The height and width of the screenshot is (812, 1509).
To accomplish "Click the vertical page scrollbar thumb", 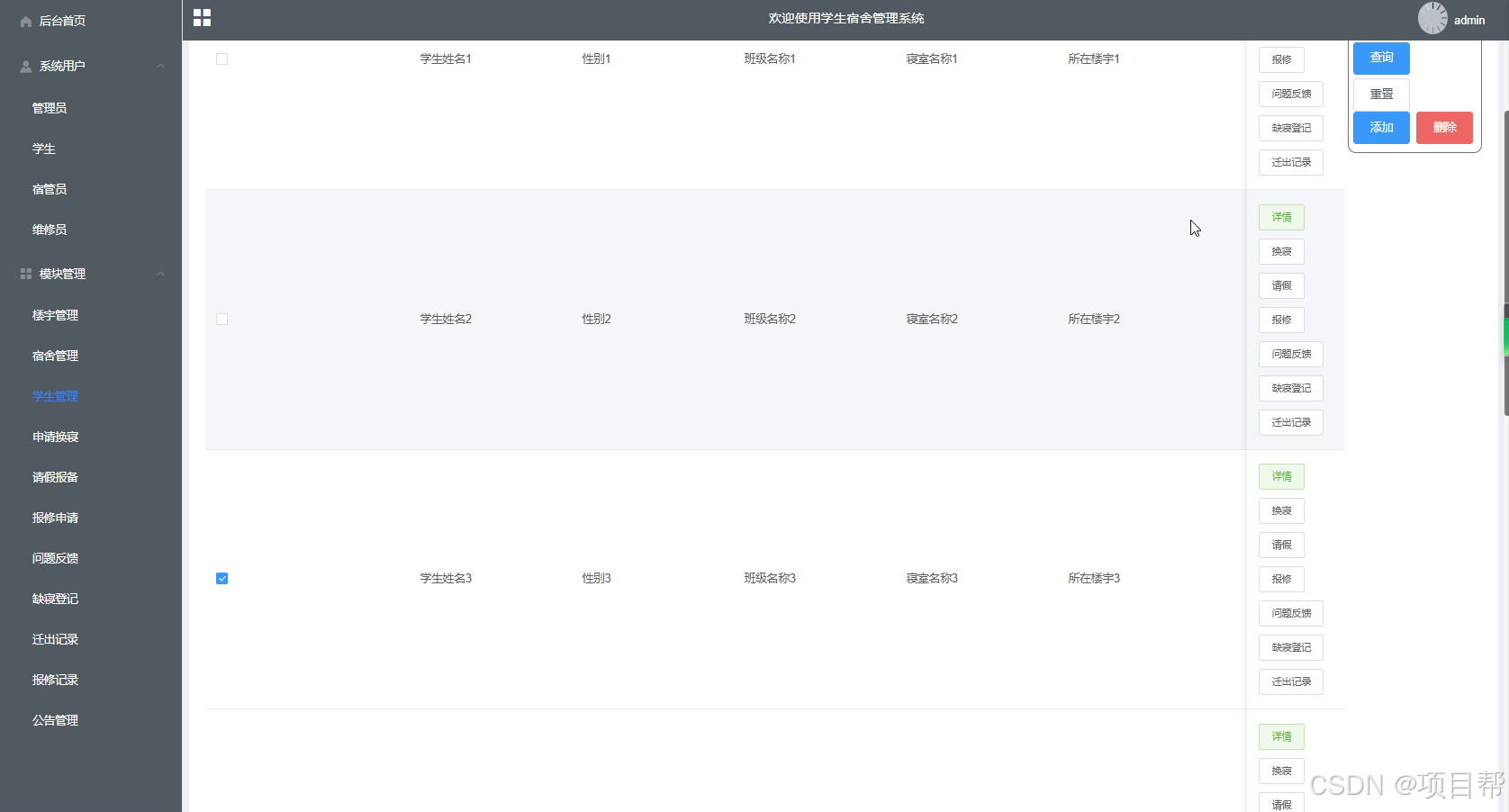I will tap(1505, 263).
